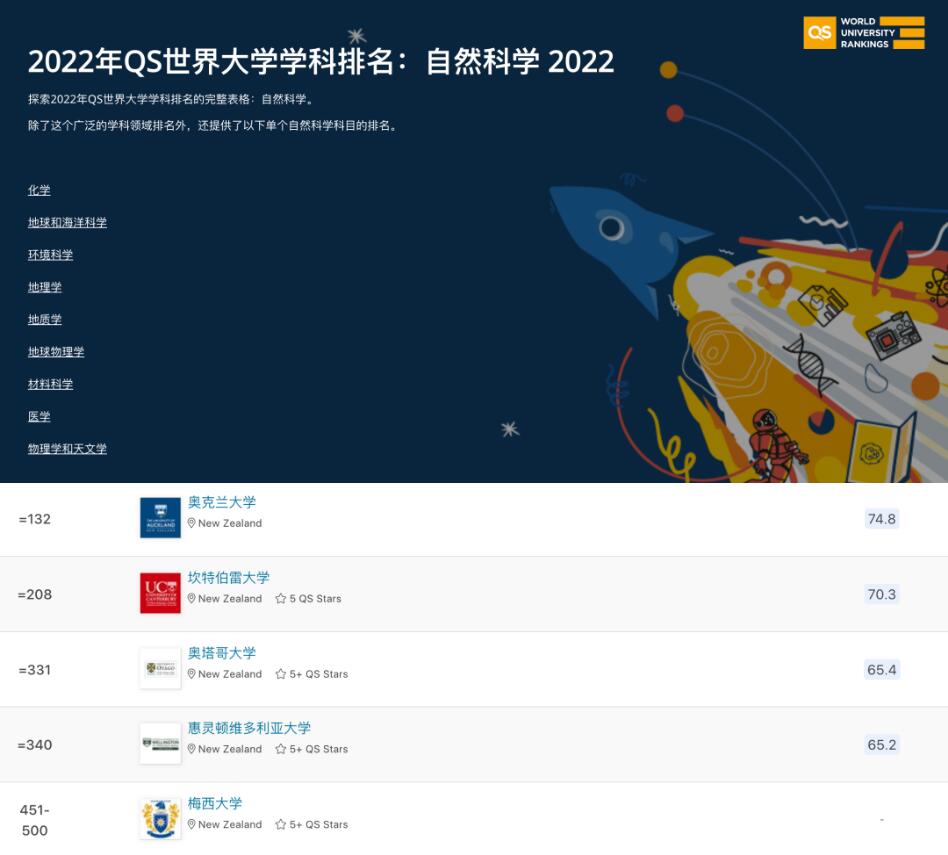Click the 梅西大学 university name
This screenshot has width=948, height=855.
215,804
